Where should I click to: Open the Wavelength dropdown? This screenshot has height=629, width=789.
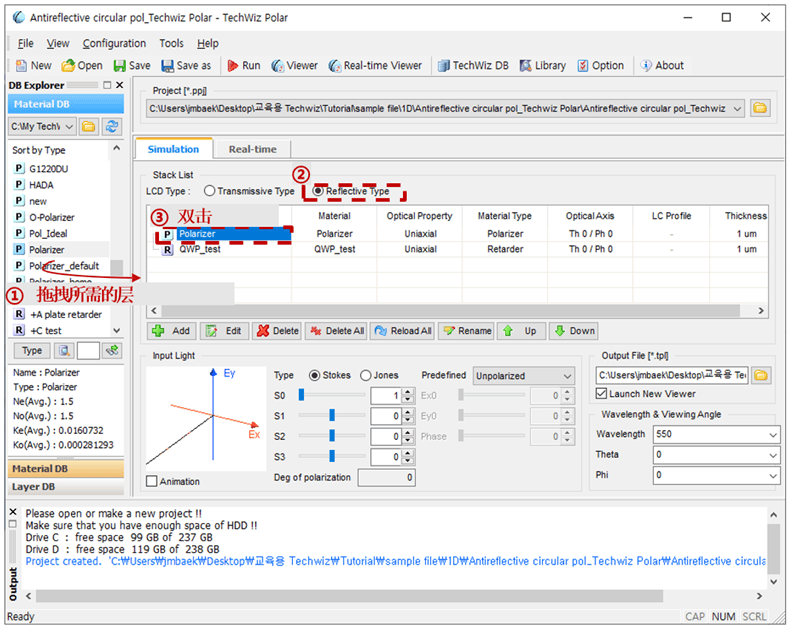pos(773,435)
